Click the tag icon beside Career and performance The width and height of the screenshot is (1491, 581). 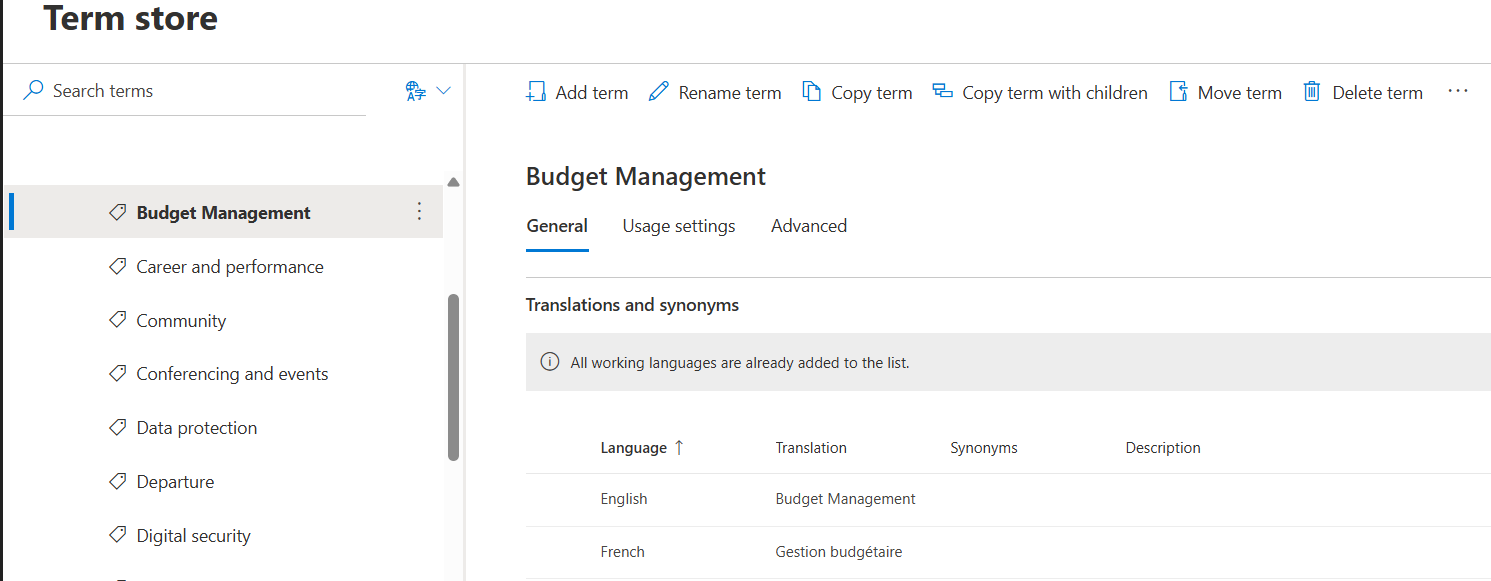[117, 266]
